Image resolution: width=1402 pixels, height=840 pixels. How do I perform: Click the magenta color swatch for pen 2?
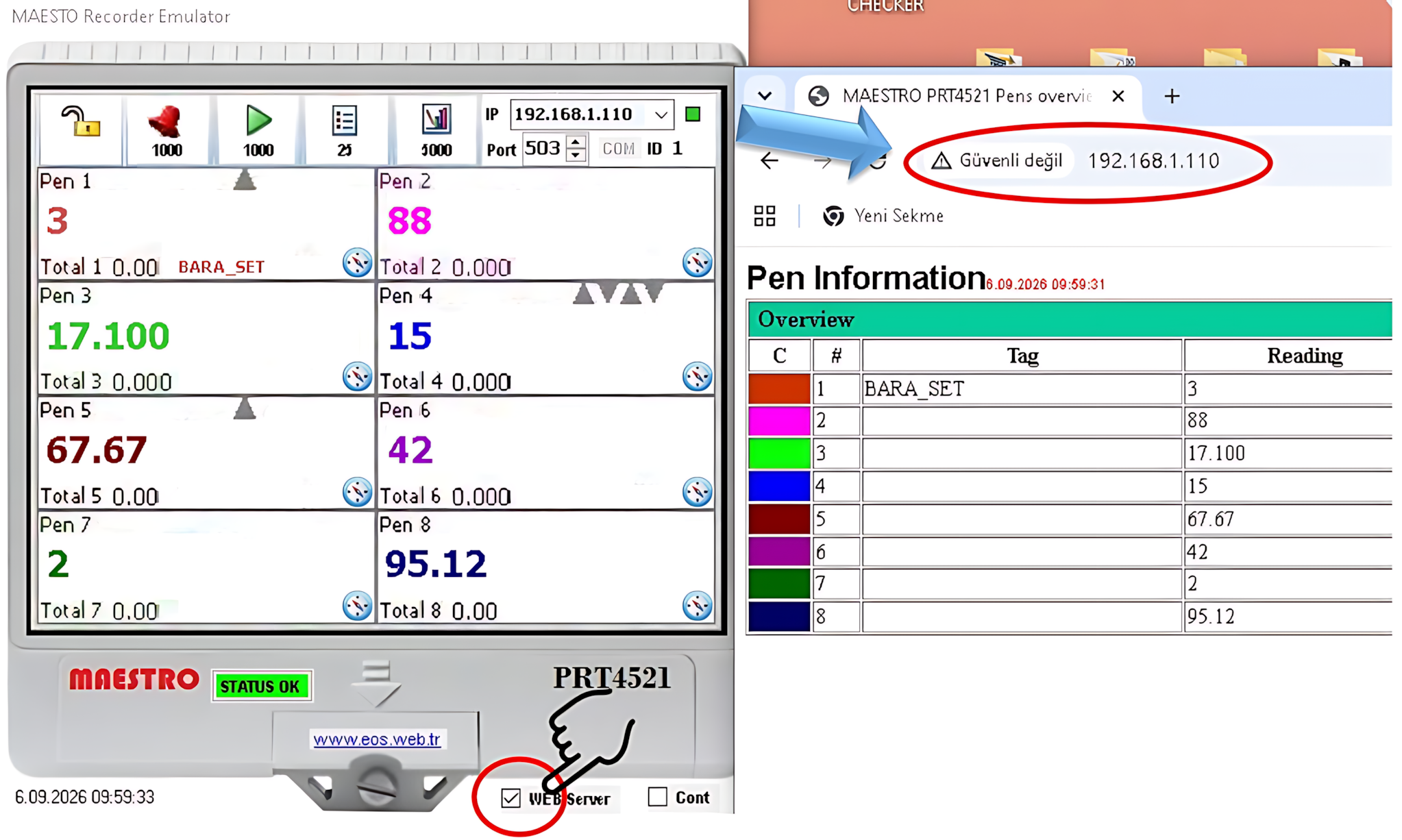pyautogui.click(x=779, y=421)
